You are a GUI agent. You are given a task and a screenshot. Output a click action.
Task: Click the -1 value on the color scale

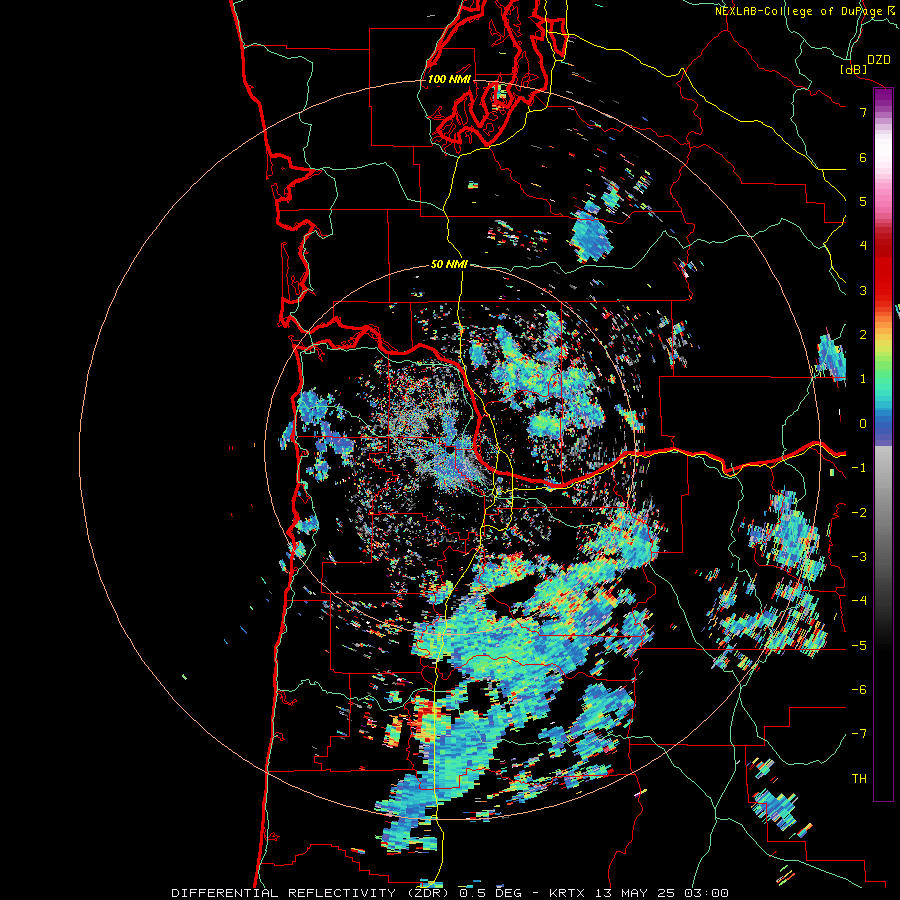tap(859, 468)
